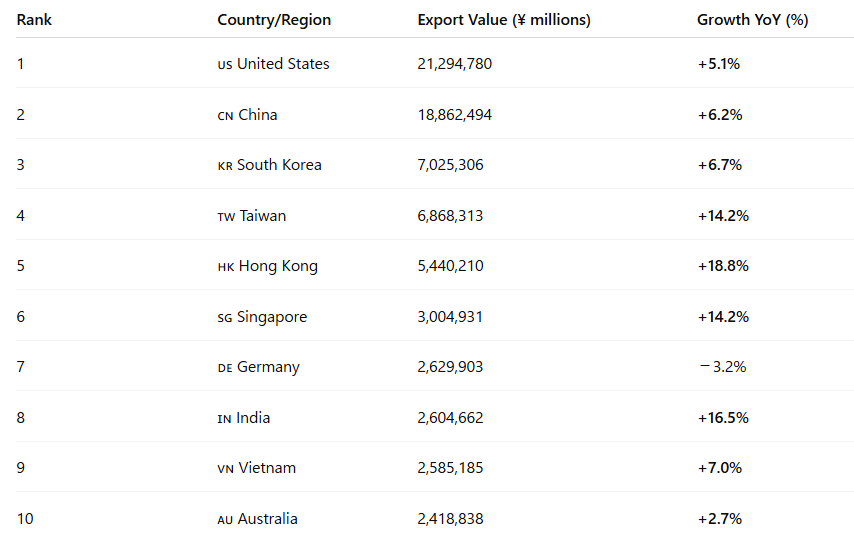Screen dimensions: 854x553
Task: Click the IN code beside India
Action: coord(224,419)
